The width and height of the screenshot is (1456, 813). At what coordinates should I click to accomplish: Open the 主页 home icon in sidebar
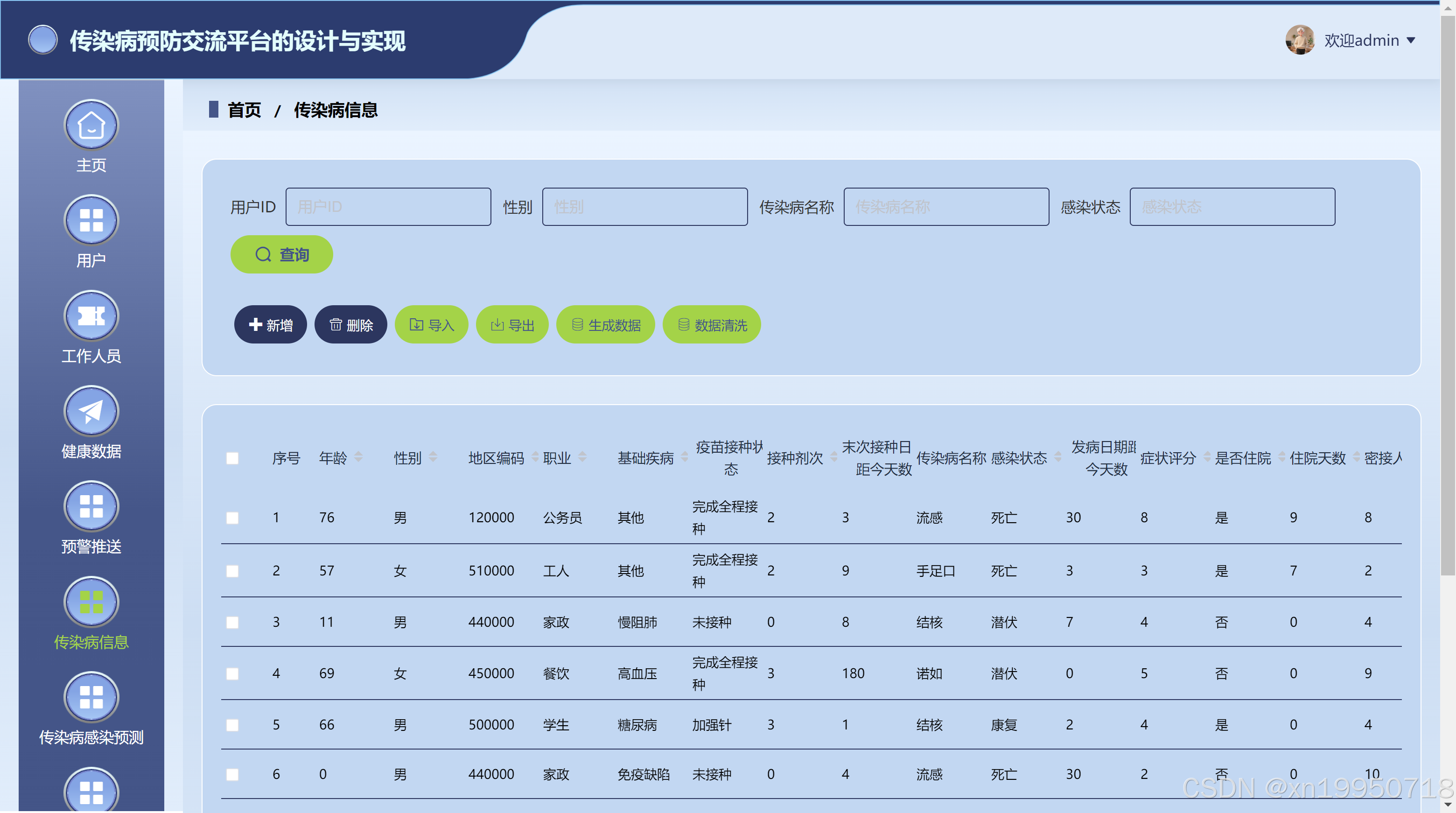[x=91, y=125]
